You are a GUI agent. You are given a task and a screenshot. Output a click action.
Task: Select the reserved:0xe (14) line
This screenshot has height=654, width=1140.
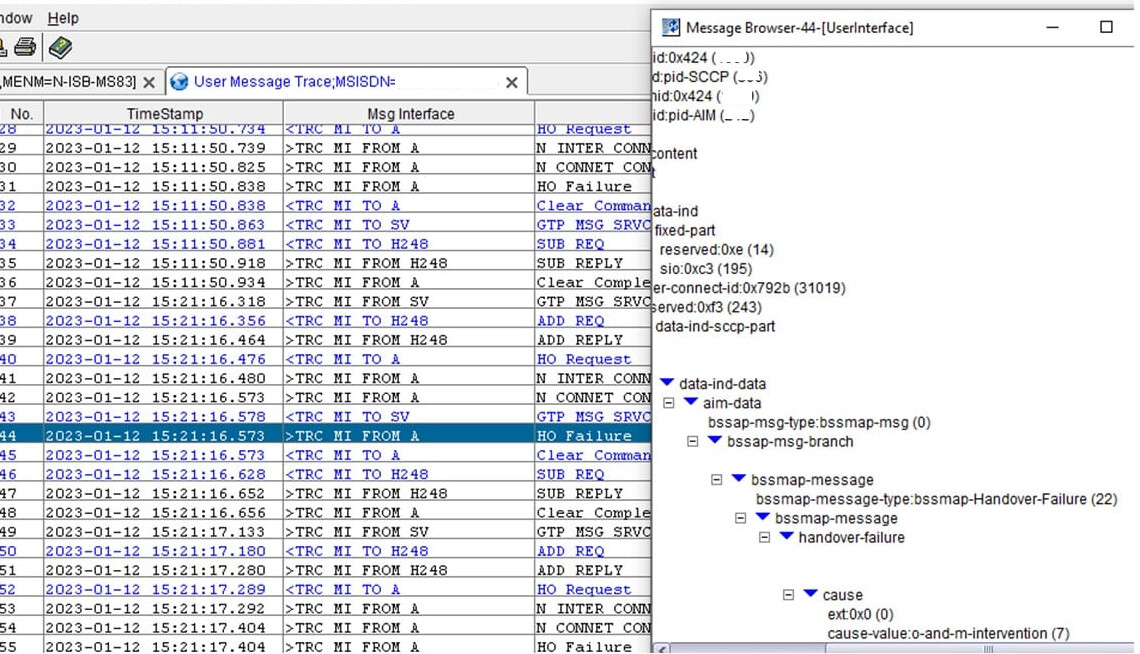[717, 249]
